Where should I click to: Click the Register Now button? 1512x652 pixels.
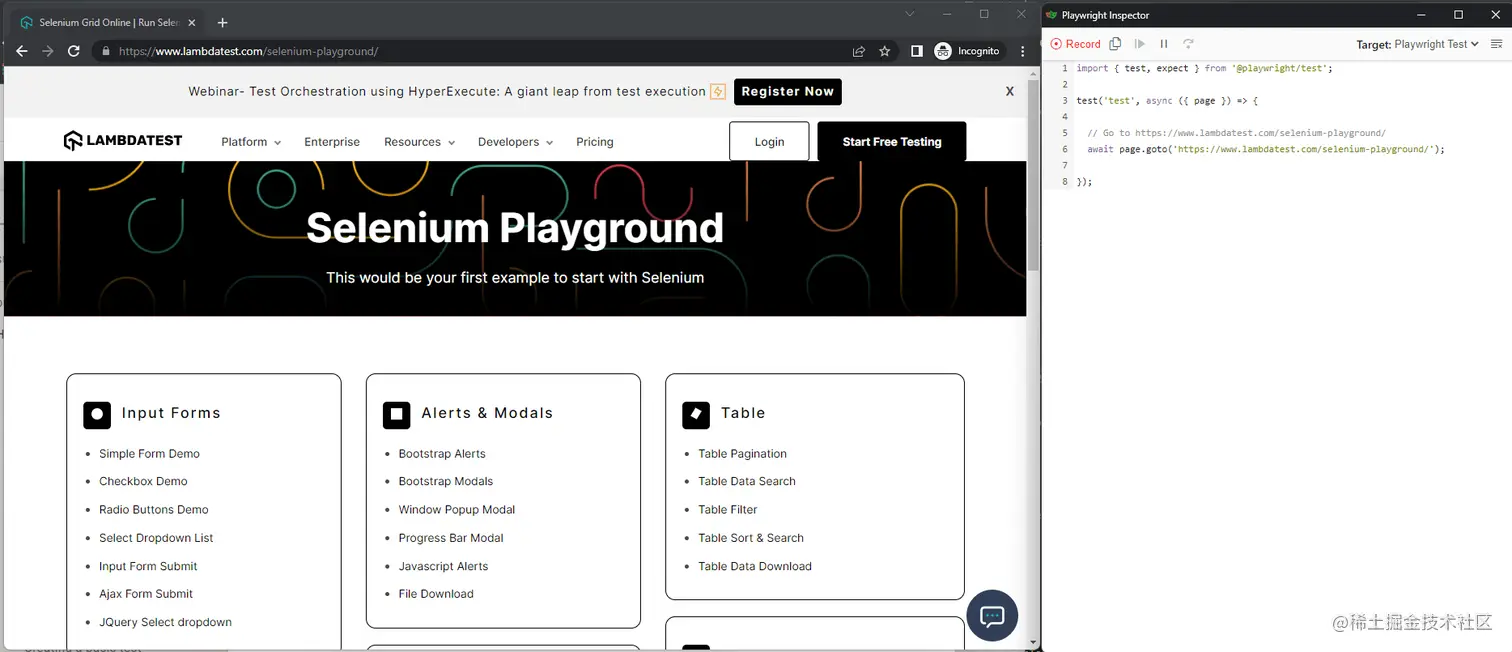point(787,91)
